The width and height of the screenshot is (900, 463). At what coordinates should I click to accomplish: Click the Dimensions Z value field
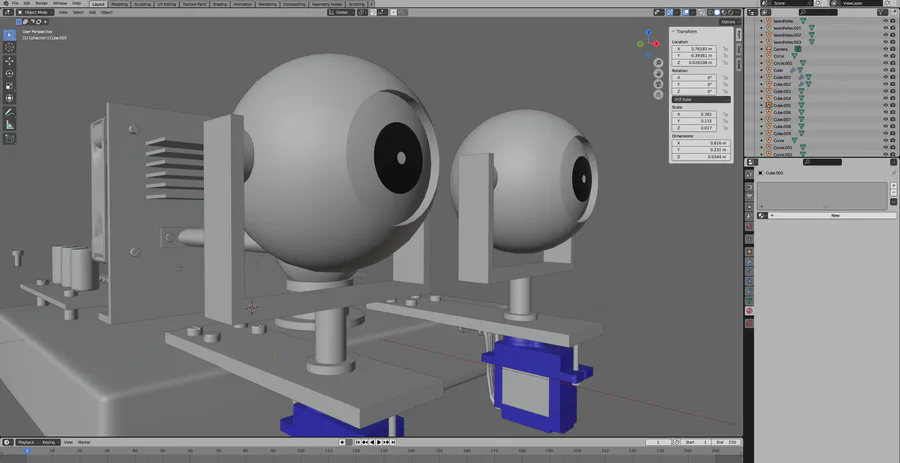(x=701, y=157)
